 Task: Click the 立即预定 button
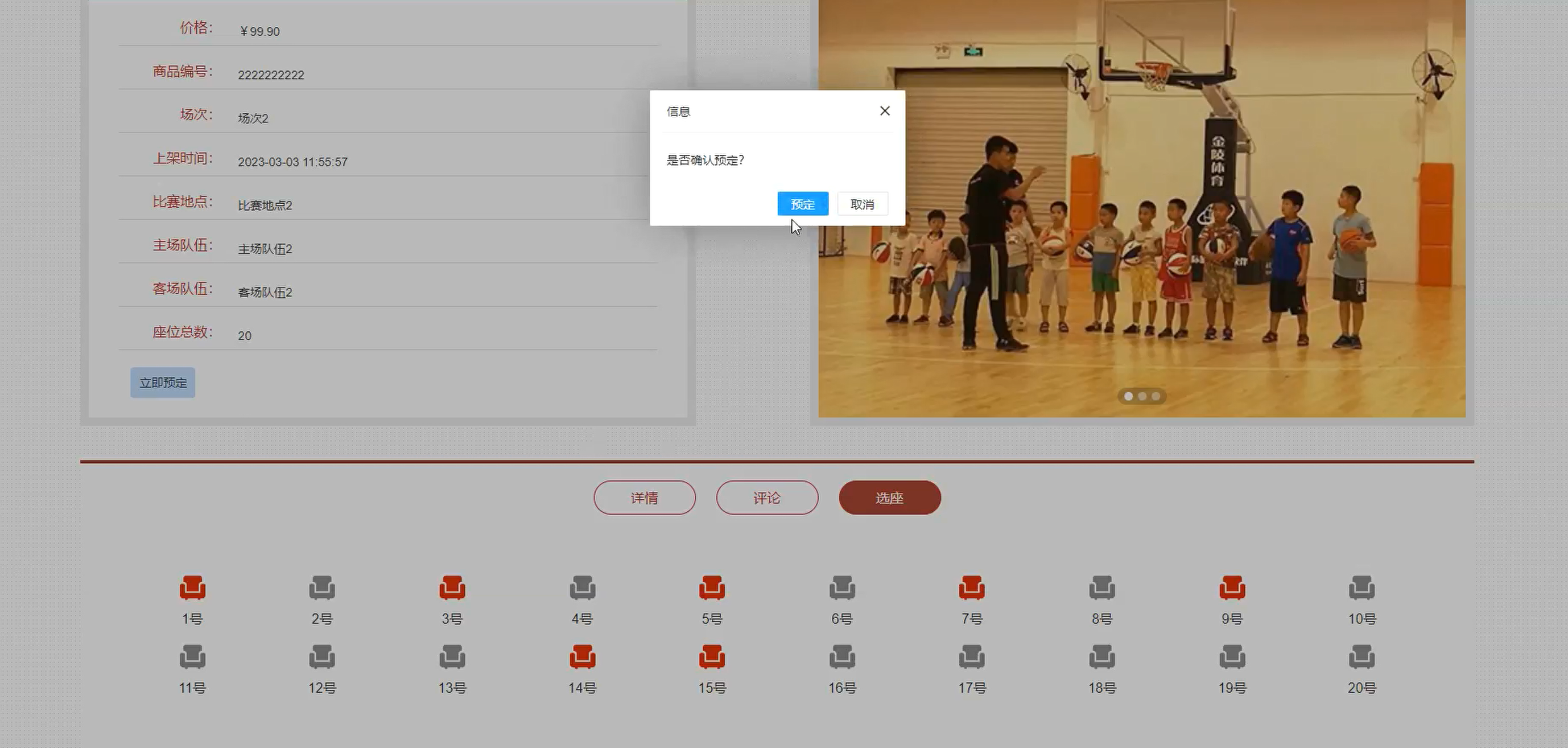click(x=163, y=383)
